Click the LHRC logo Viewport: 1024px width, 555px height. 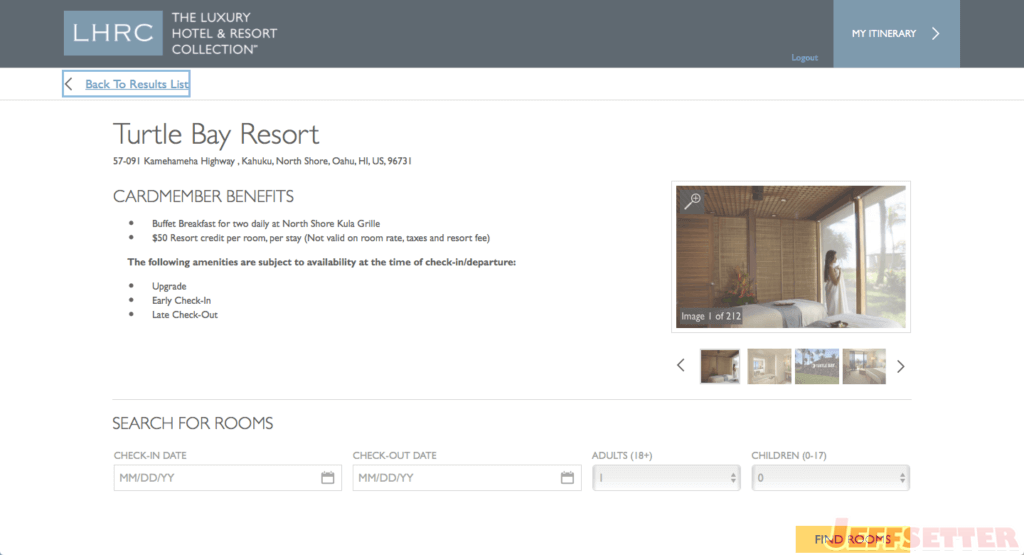tap(113, 33)
